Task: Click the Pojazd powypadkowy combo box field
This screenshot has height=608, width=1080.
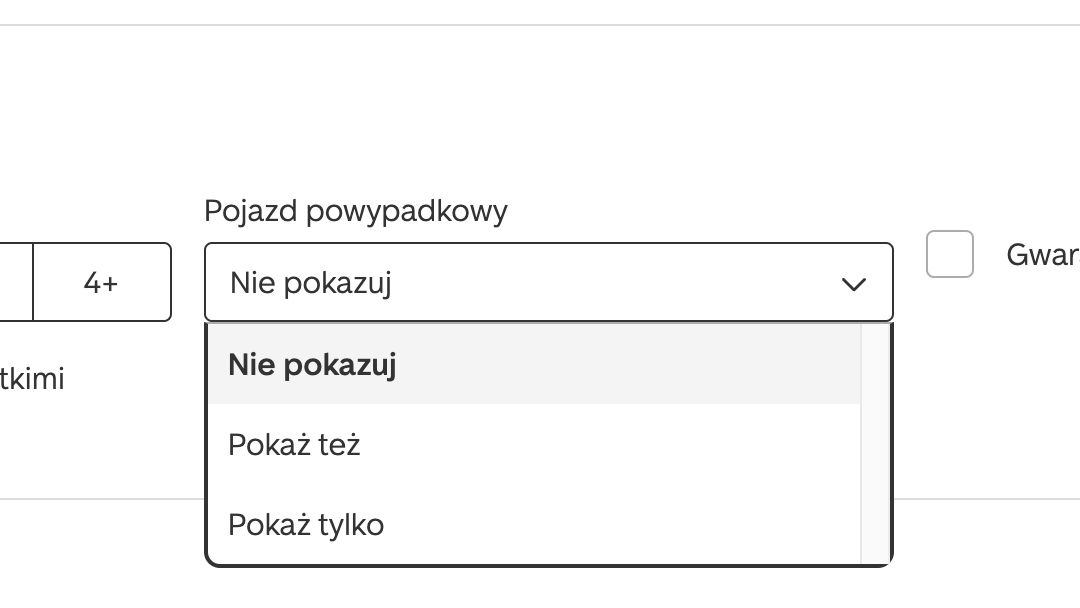Action: [x=548, y=283]
